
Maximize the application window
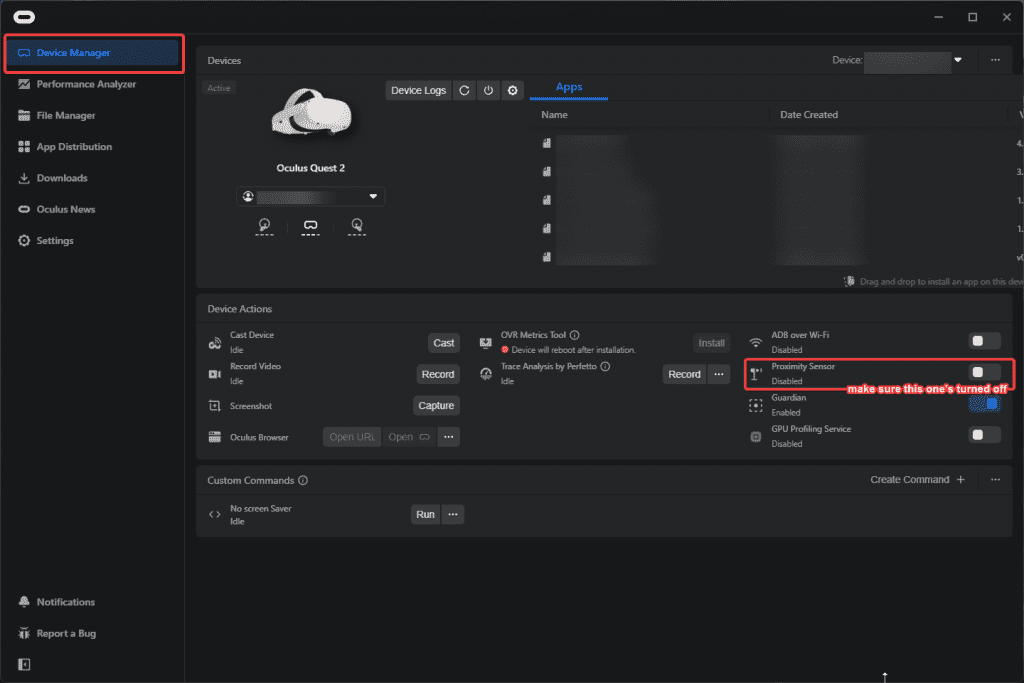(x=972, y=17)
